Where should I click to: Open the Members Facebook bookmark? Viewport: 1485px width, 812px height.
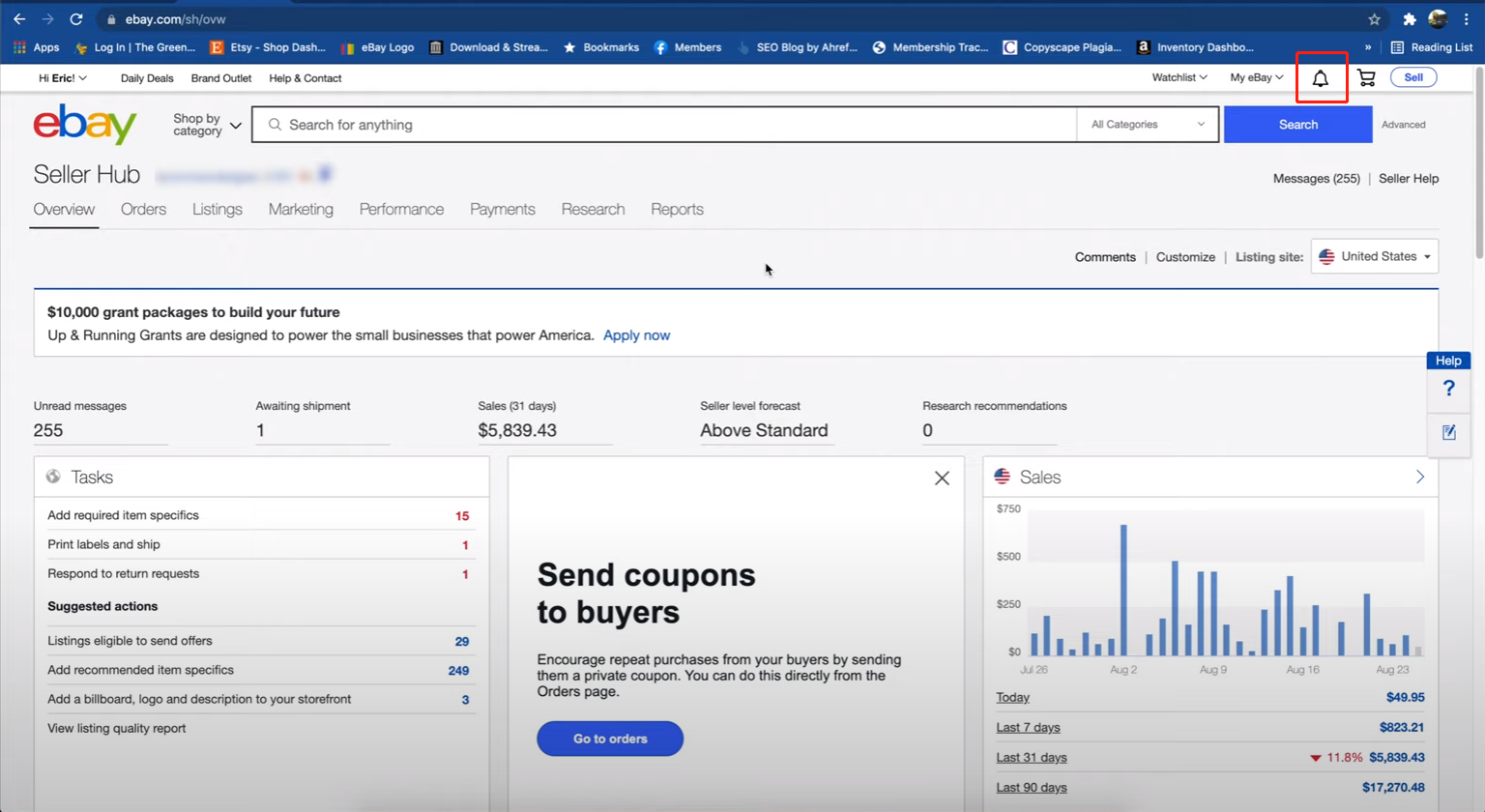pos(687,47)
